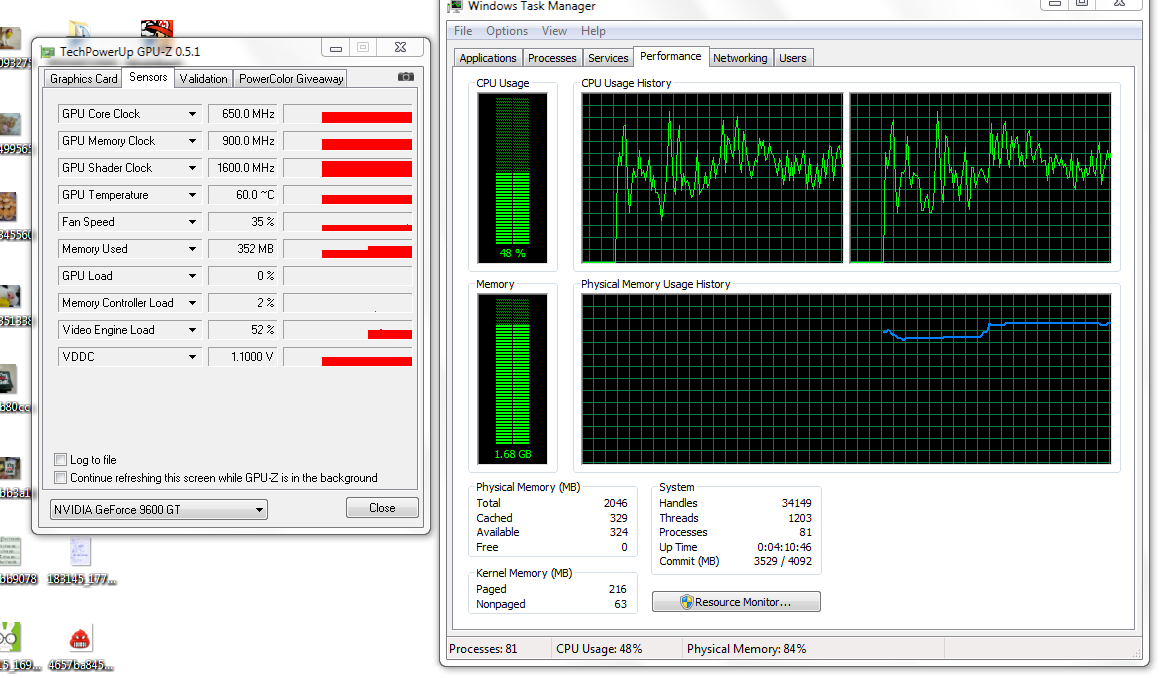
Task: Open the GPU Shader Clock dropdown
Action: 193,168
